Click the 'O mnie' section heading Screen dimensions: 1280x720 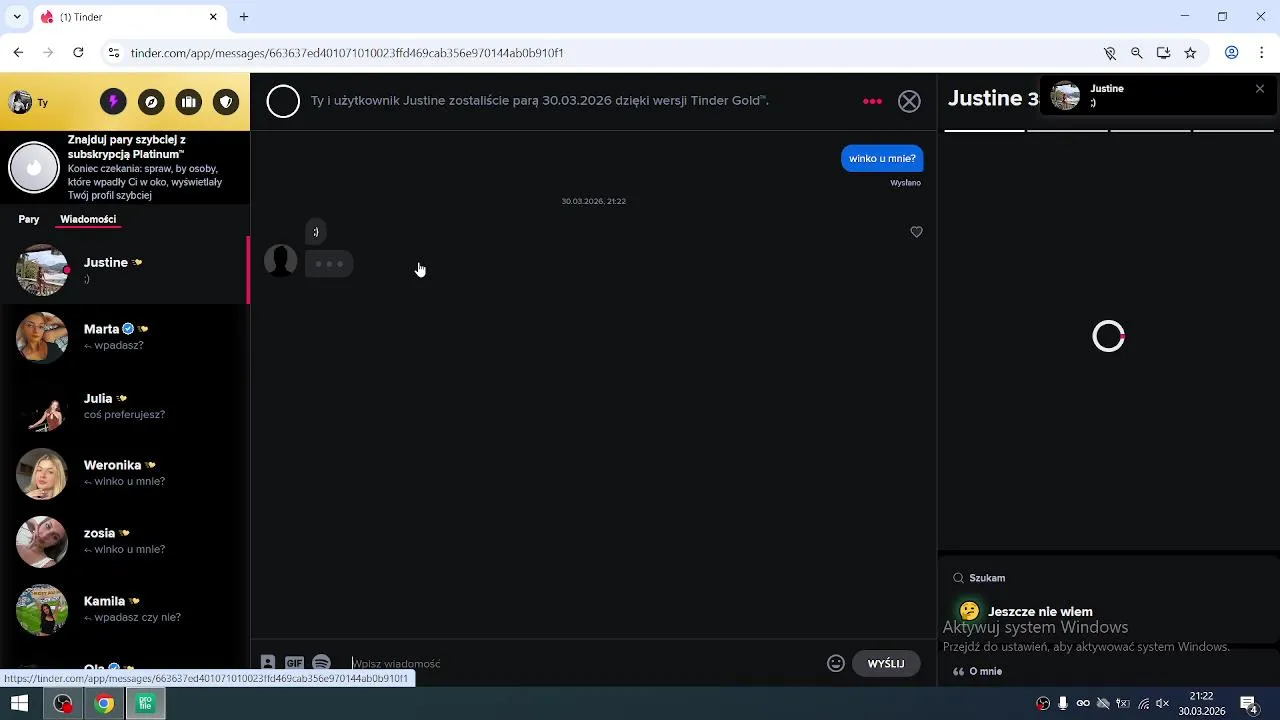click(985, 671)
